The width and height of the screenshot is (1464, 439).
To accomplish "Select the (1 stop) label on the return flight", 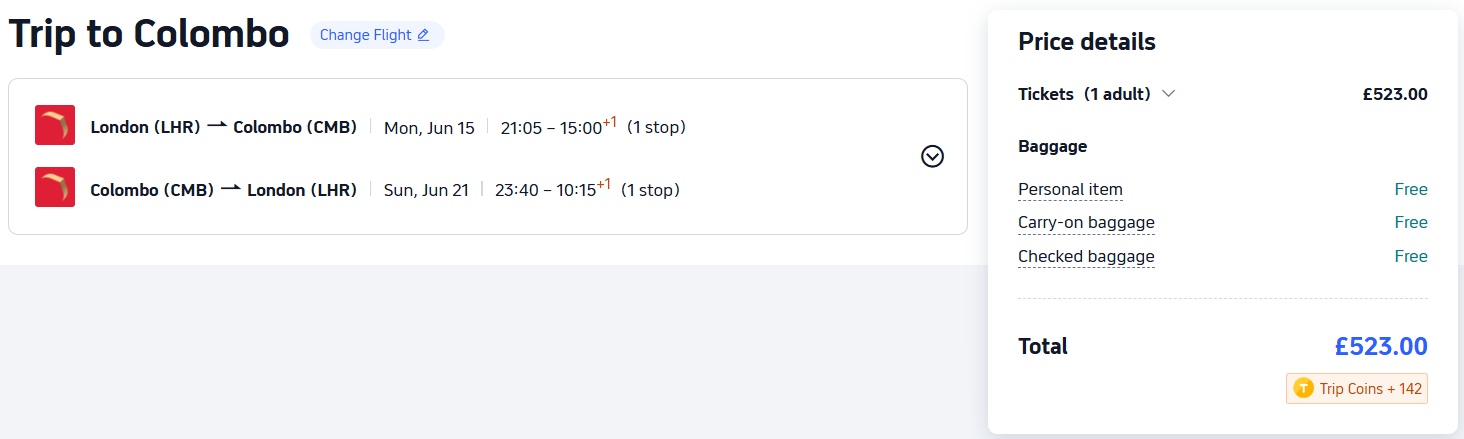I will pos(650,190).
